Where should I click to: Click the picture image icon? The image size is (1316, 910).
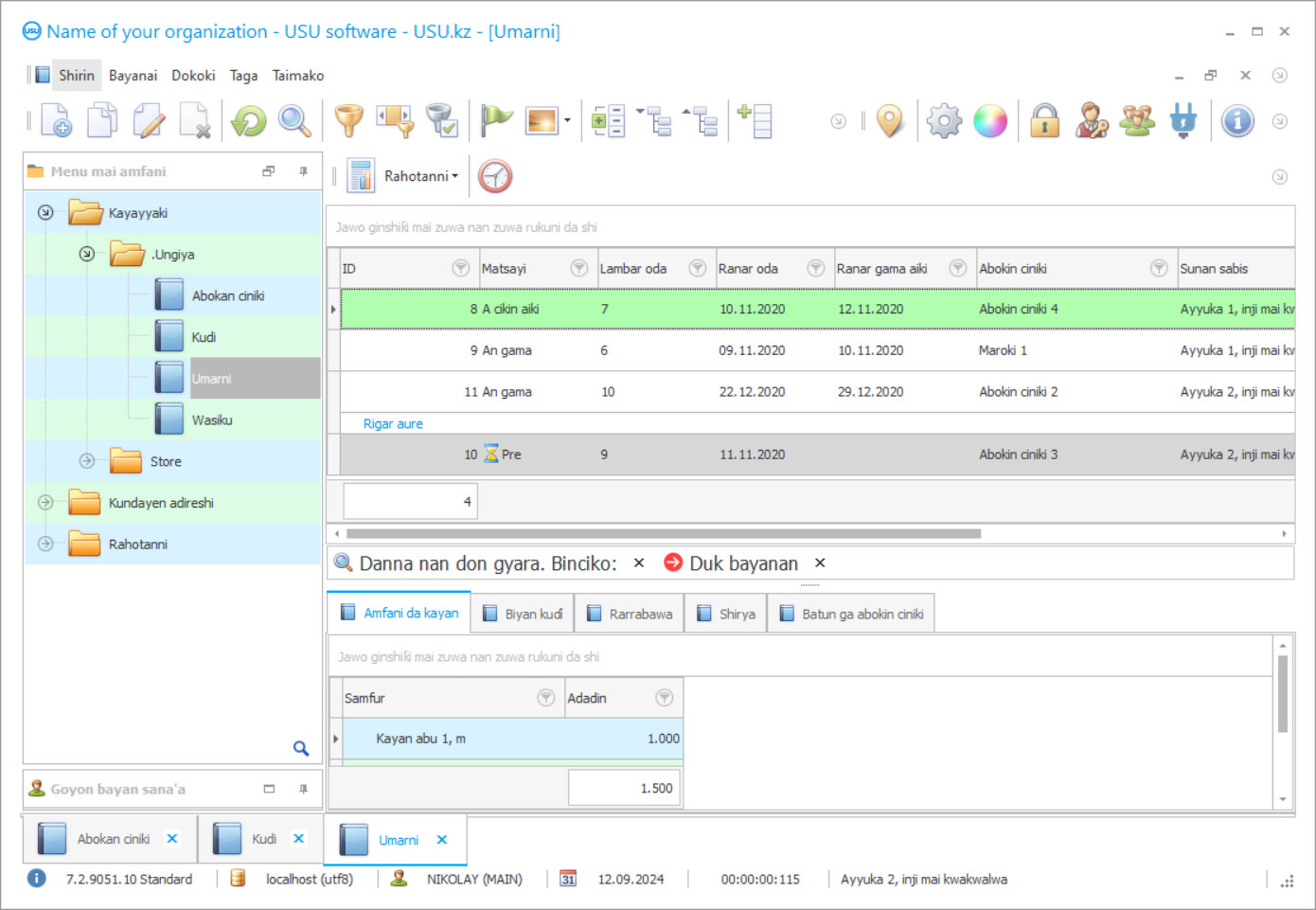(x=542, y=120)
